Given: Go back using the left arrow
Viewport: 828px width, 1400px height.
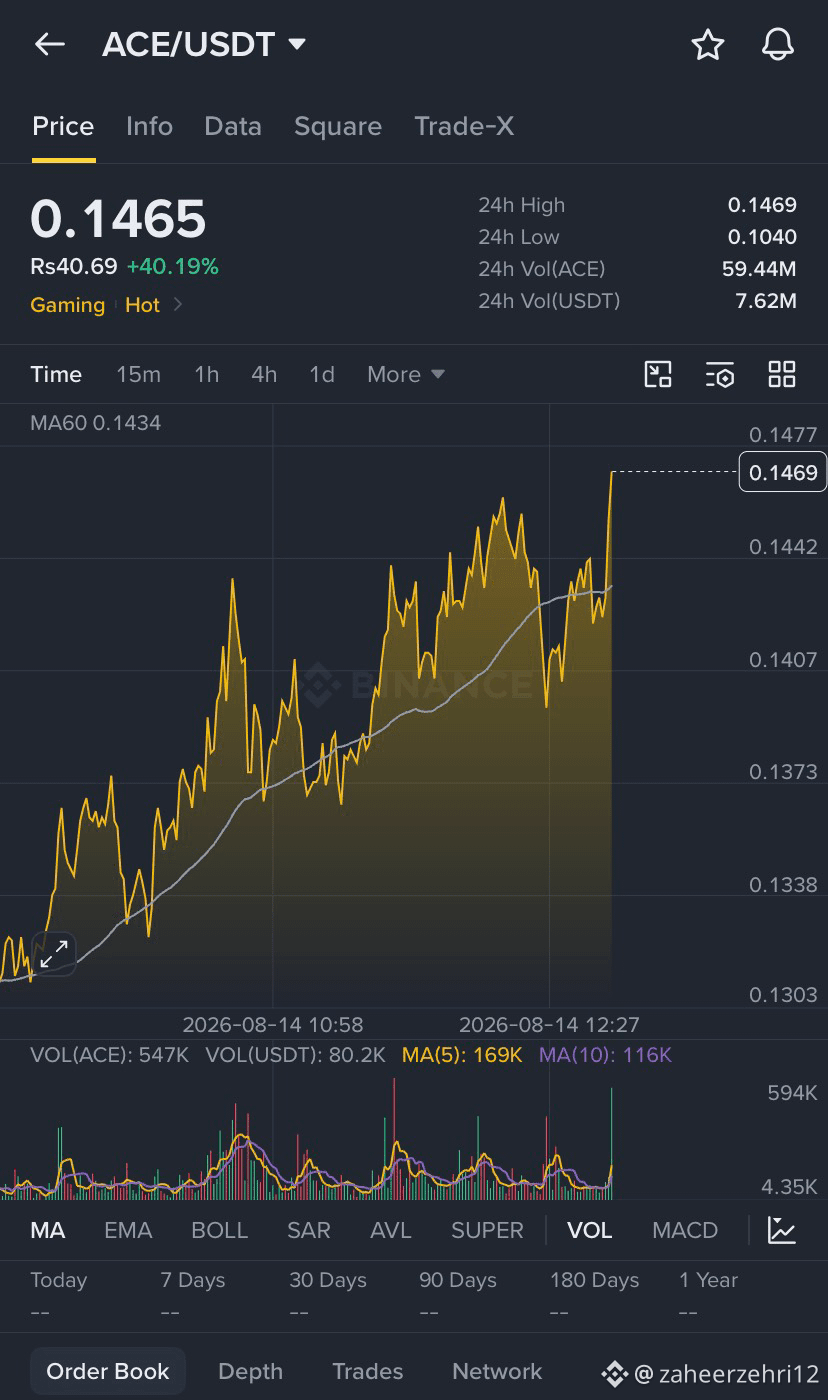Looking at the screenshot, I should [49, 44].
